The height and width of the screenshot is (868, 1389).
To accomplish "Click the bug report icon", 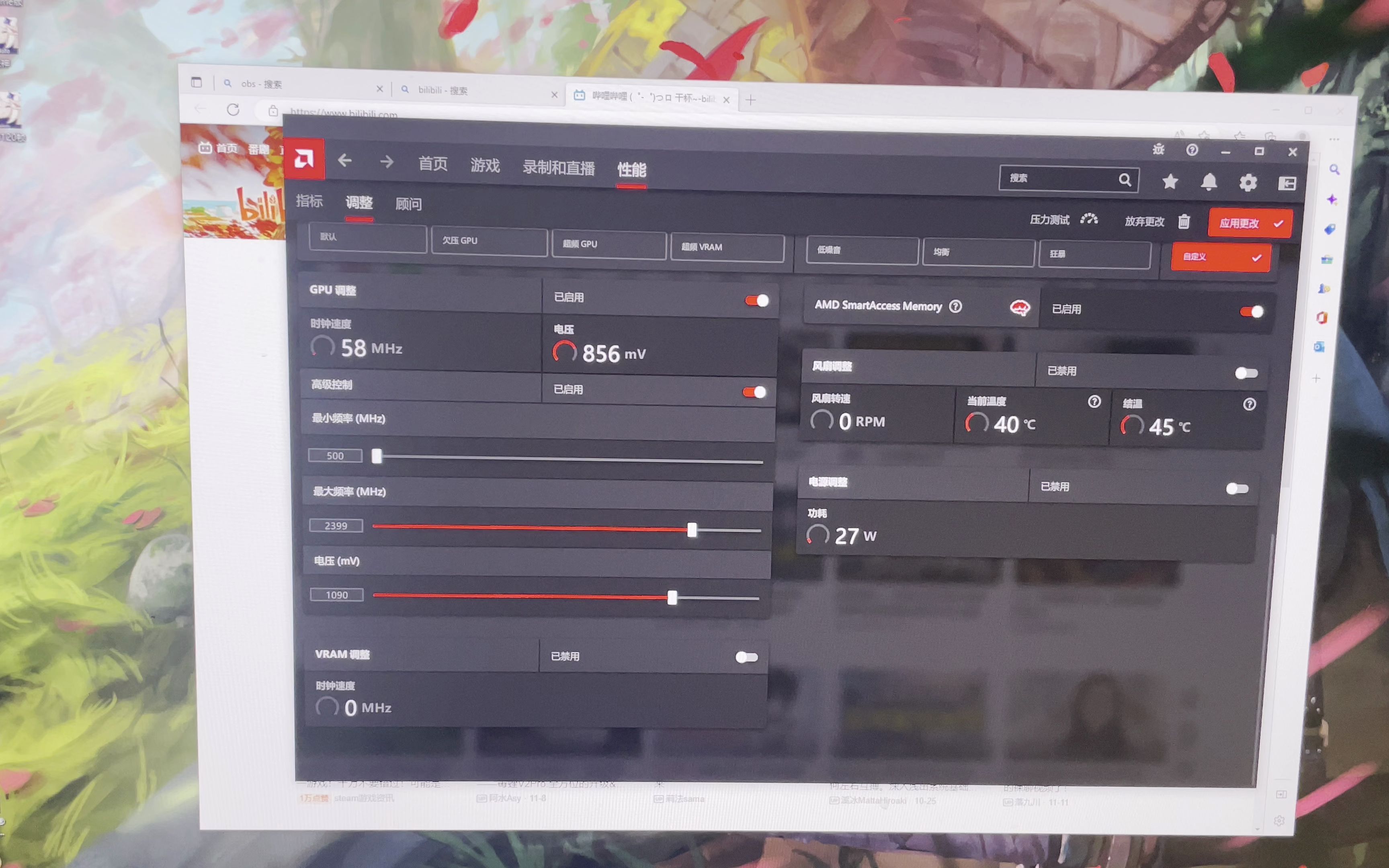I will tap(1158, 149).
